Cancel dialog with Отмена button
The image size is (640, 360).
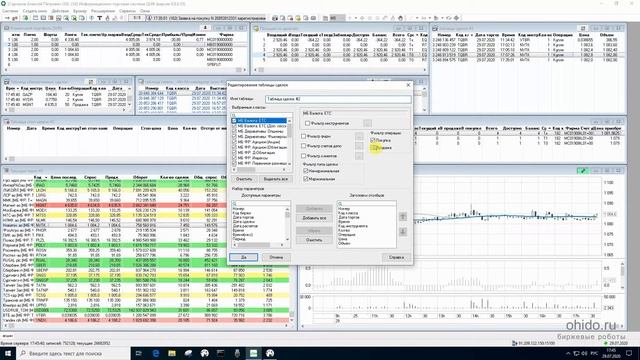tap(276, 258)
